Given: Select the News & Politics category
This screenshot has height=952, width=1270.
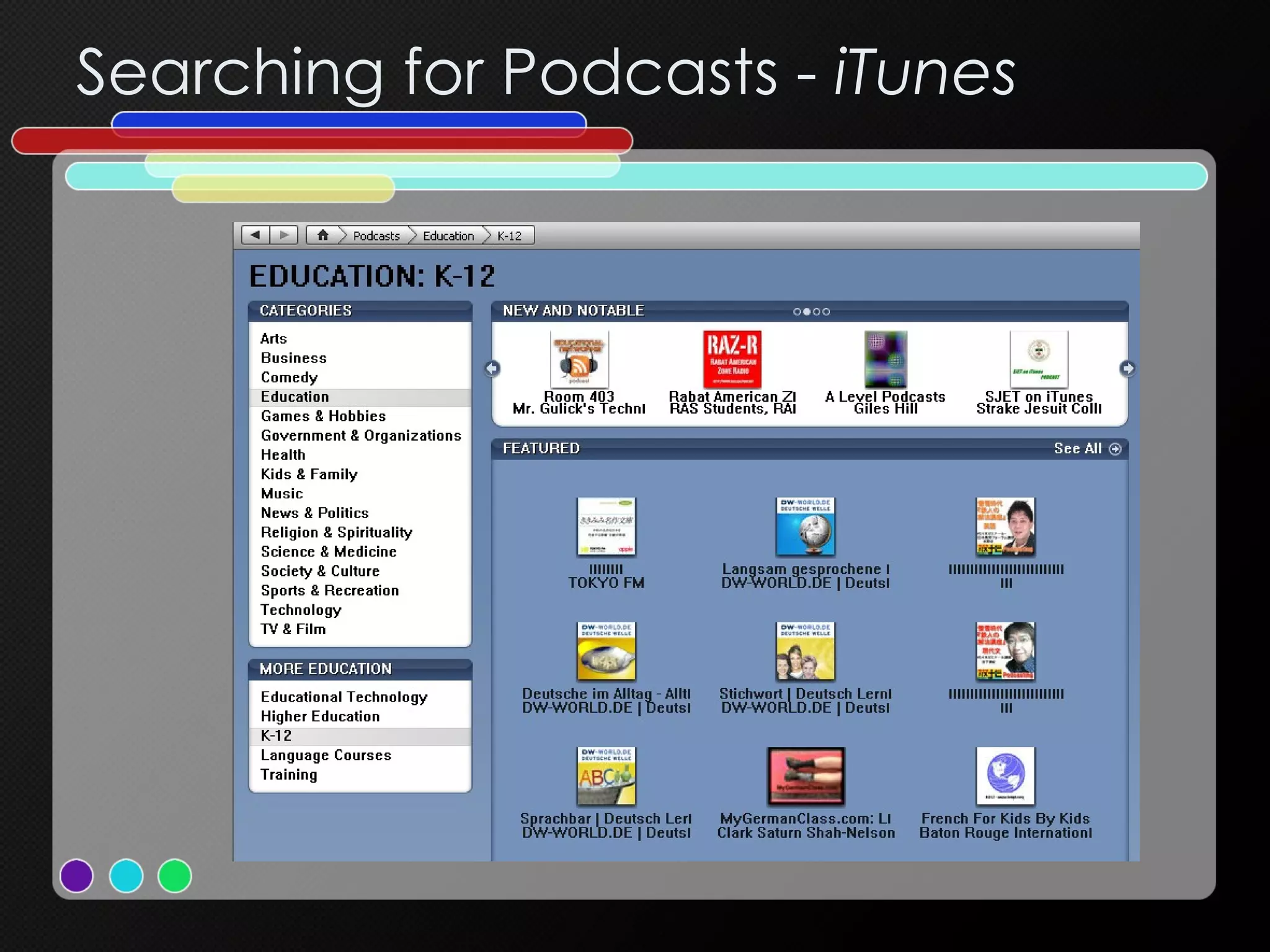Looking at the screenshot, I should point(360,513).
